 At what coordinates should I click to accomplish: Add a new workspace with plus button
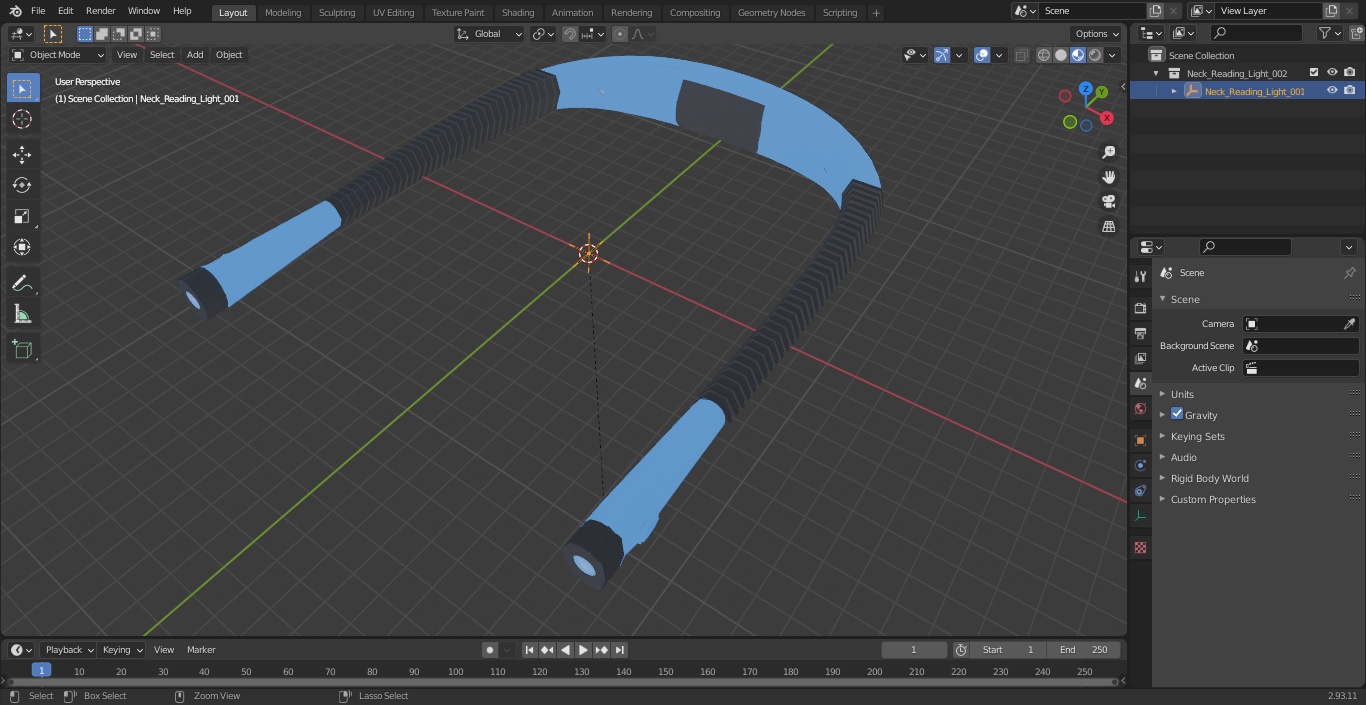[x=877, y=12]
